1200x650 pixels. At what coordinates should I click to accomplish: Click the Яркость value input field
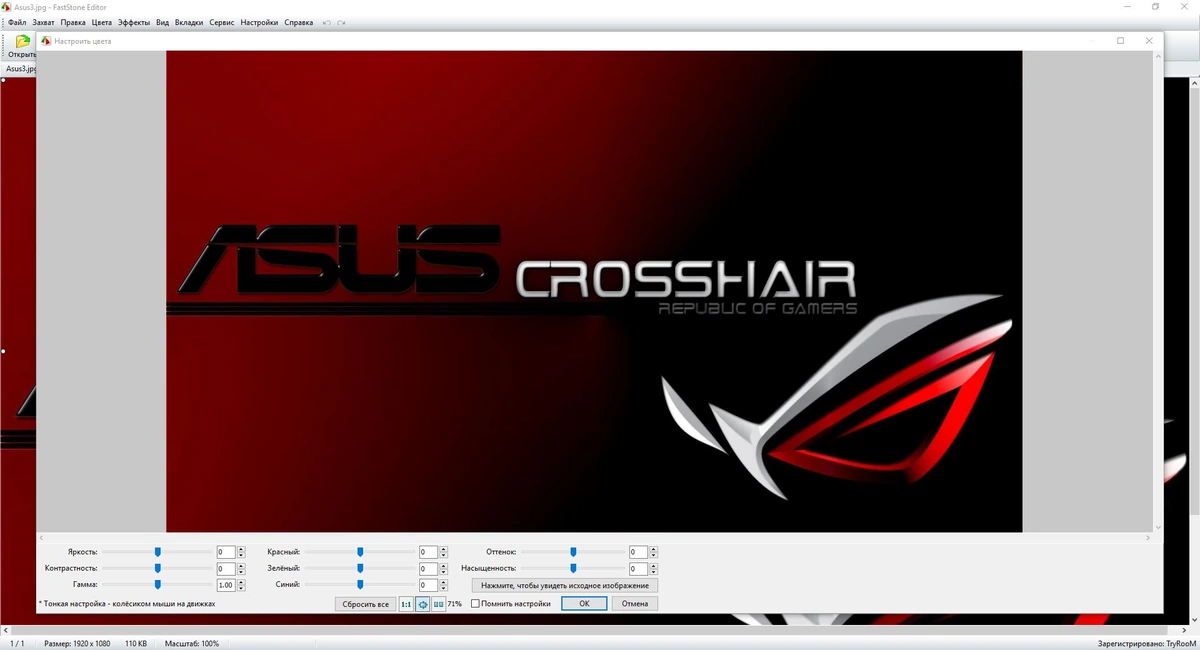click(226, 552)
